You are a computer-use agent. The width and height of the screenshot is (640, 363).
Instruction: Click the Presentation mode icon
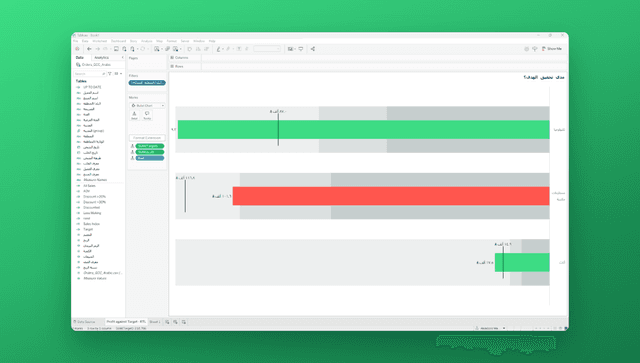(x=301, y=49)
